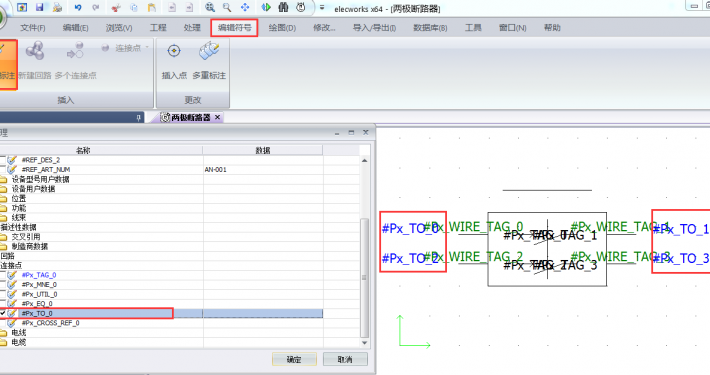
Task: Click the 取消 button
Action: coord(345,360)
